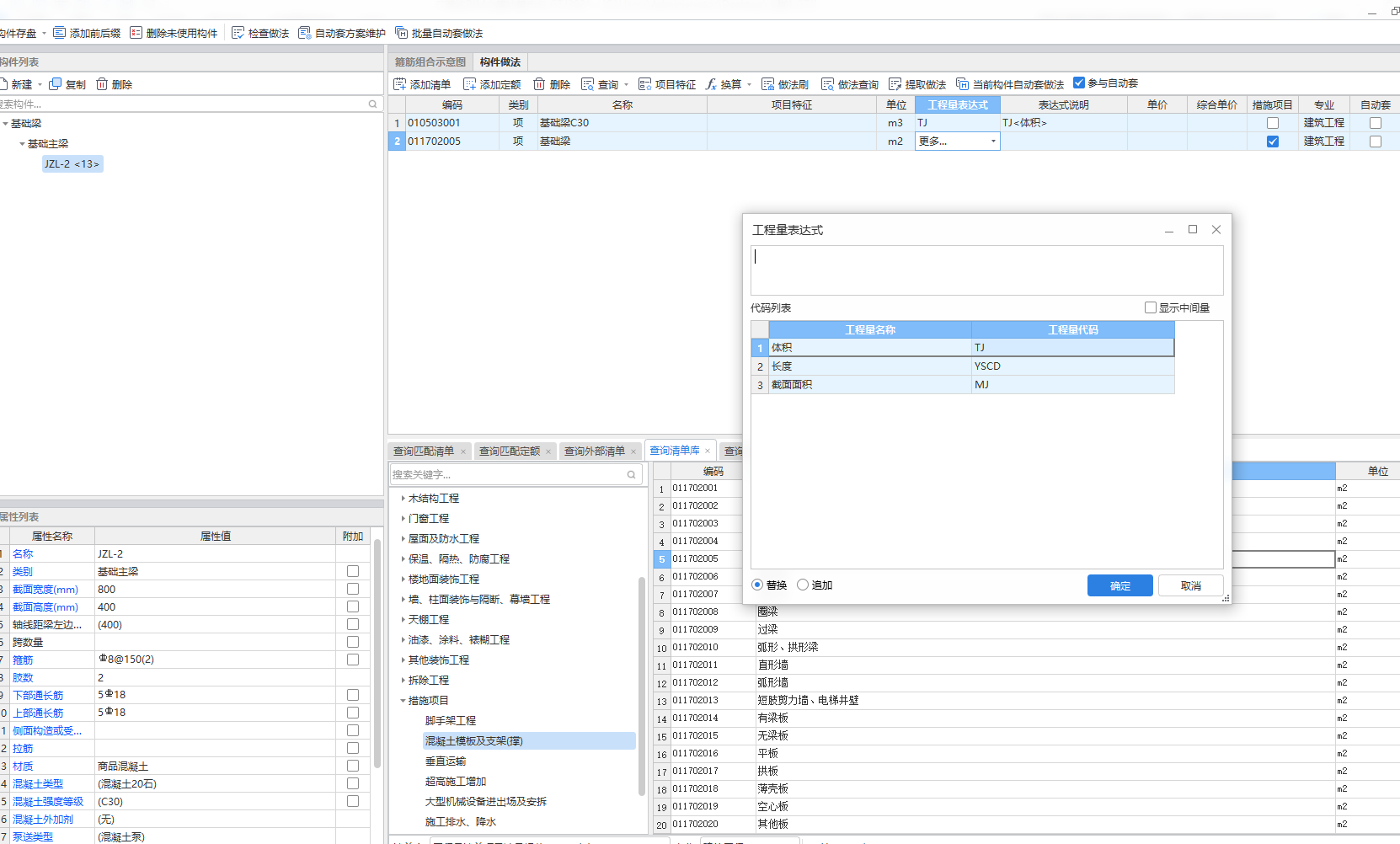Click the 复制 icon in component list
This screenshot has width=1400, height=844.
click(x=56, y=84)
